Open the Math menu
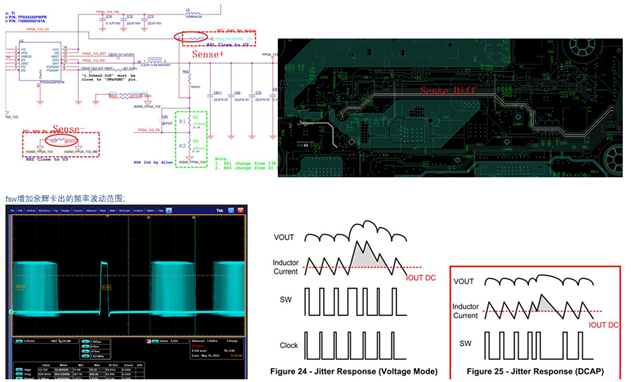 point(112,211)
